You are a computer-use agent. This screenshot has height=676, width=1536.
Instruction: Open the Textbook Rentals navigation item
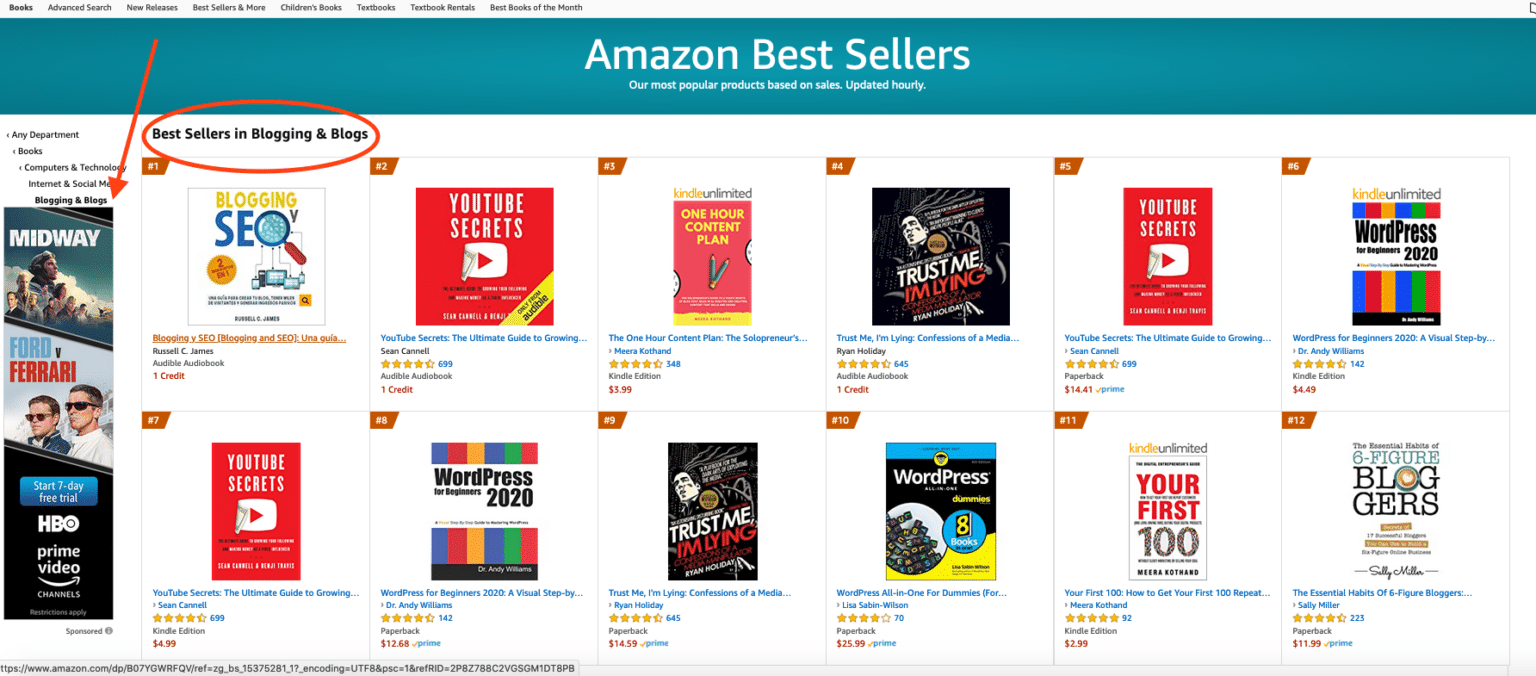tap(442, 8)
